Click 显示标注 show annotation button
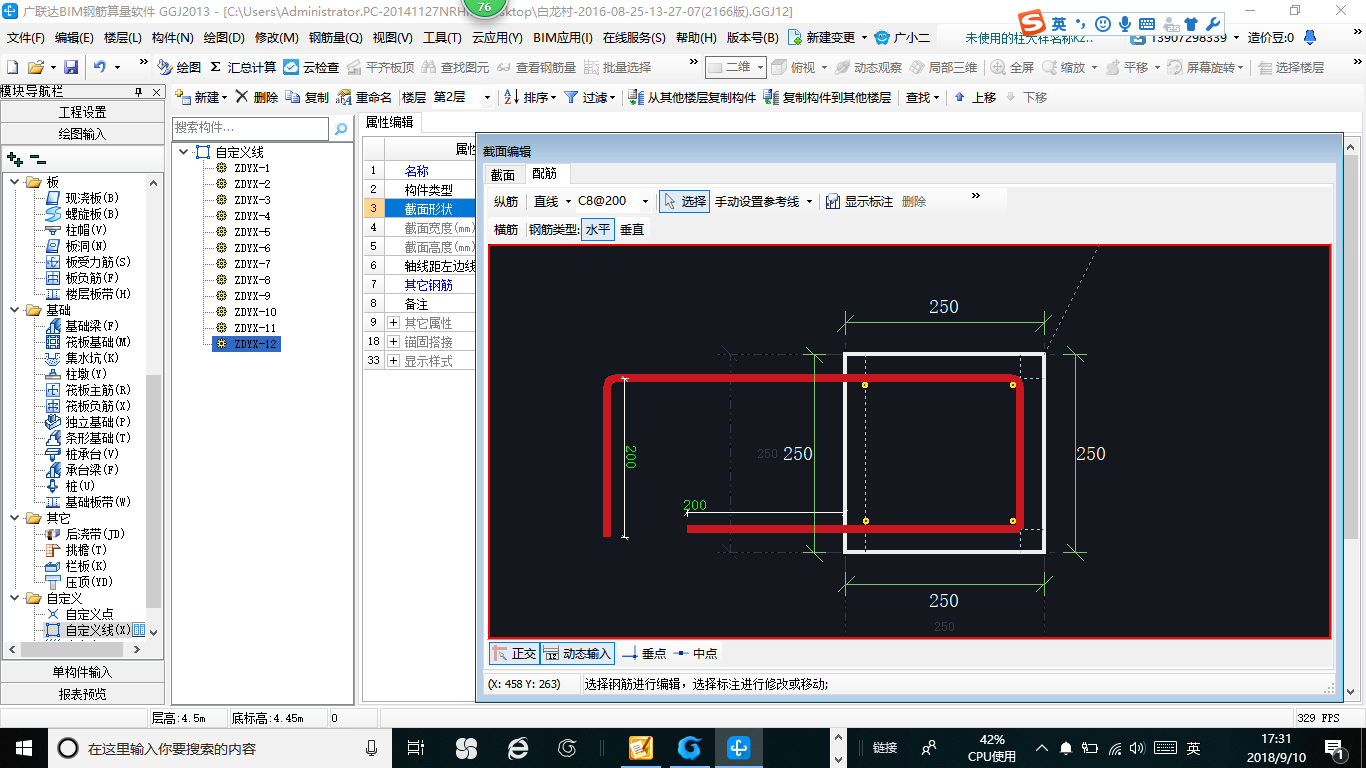Image resolution: width=1366 pixels, height=768 pixels. coord(859,201)
